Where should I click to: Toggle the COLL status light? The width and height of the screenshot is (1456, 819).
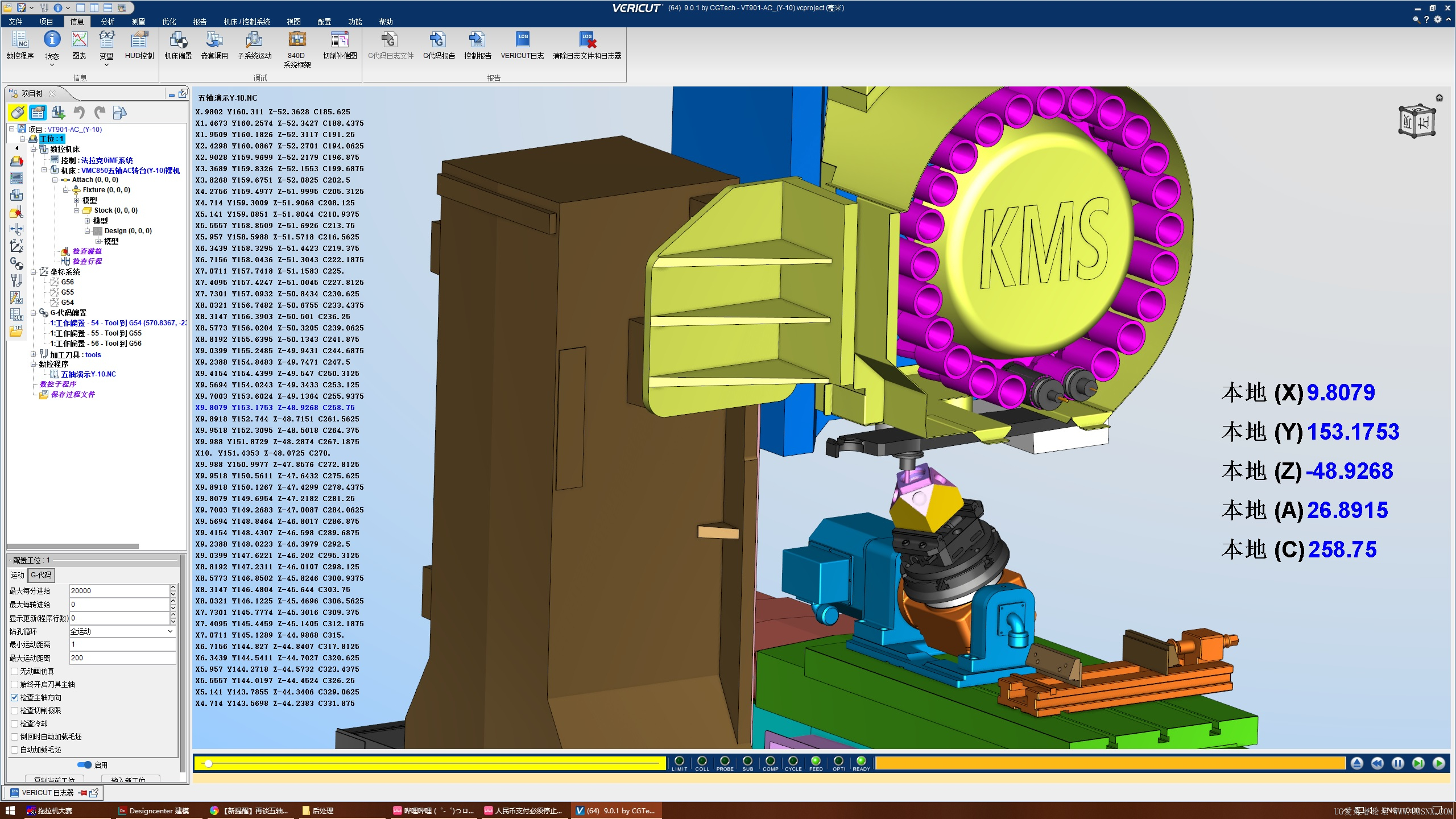point(702,763)
